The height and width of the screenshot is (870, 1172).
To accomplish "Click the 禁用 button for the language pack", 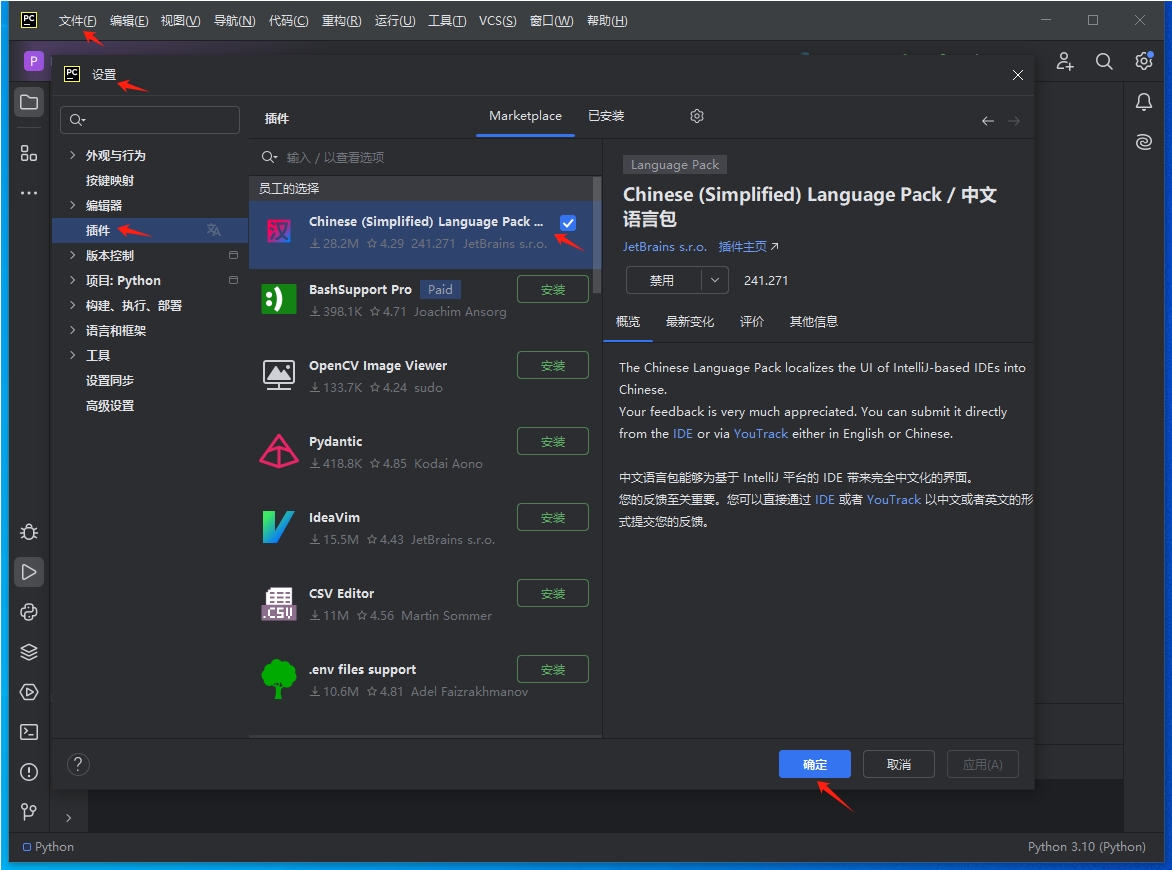I will [x=662, y=280].
